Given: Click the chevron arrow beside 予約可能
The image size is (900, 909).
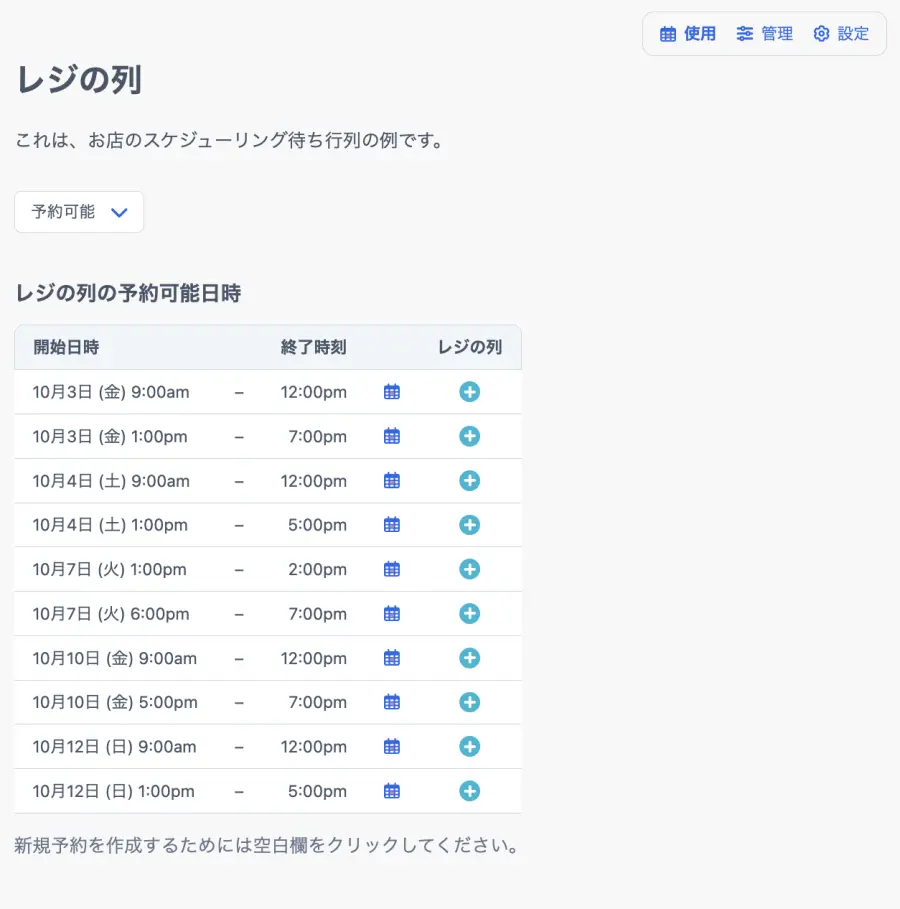Looking at the screenshot, I should [119, 212].
